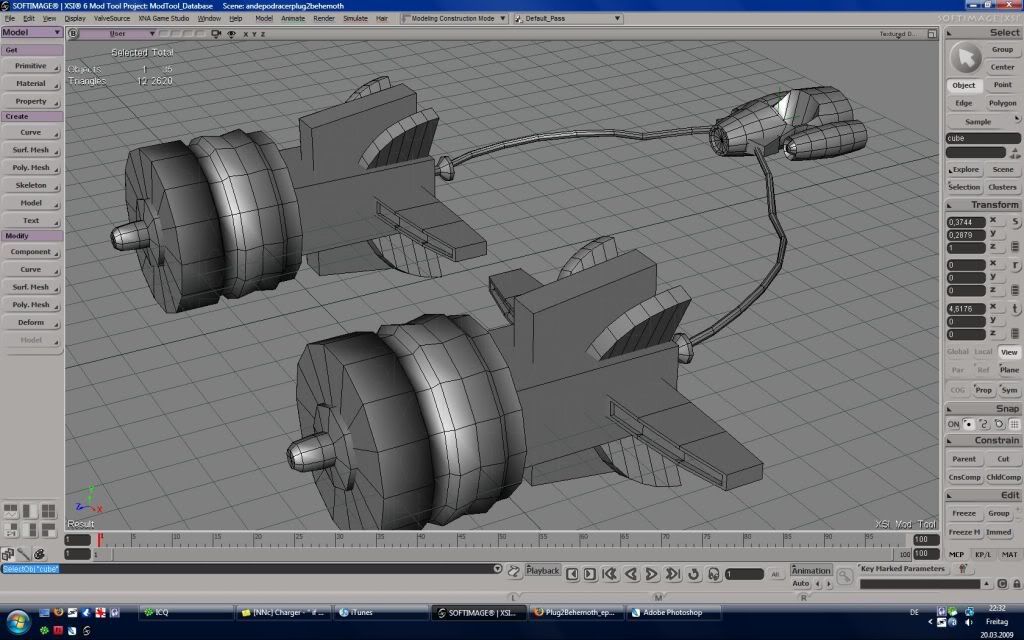
Task: Open the Model module dropdown
Action: [31, 32]
